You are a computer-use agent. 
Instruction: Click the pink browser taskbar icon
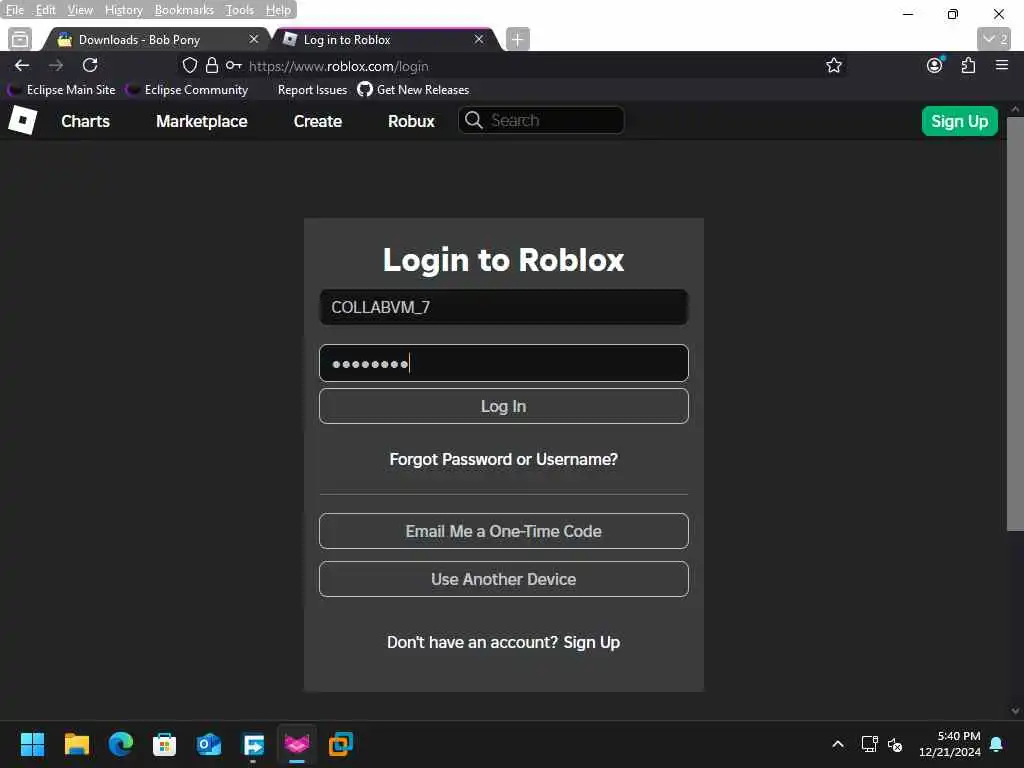(x=297, y=744)
